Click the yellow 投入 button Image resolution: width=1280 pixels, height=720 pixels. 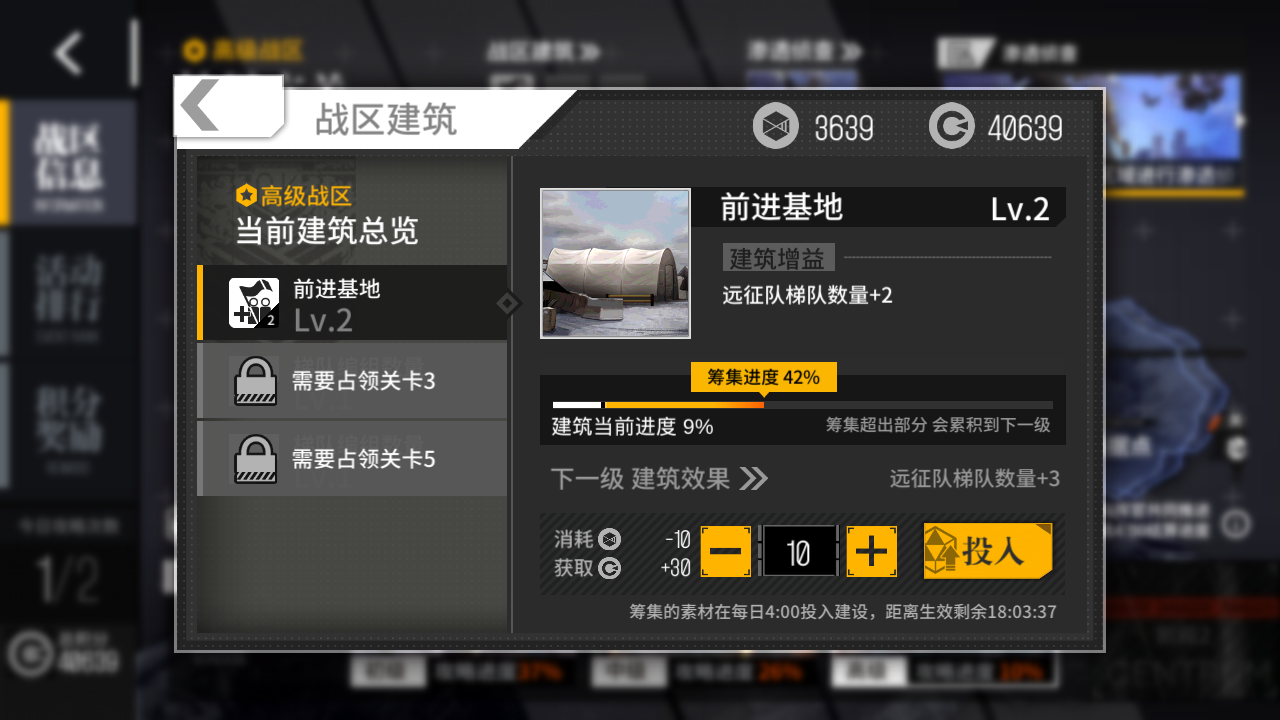click(988, 551)
